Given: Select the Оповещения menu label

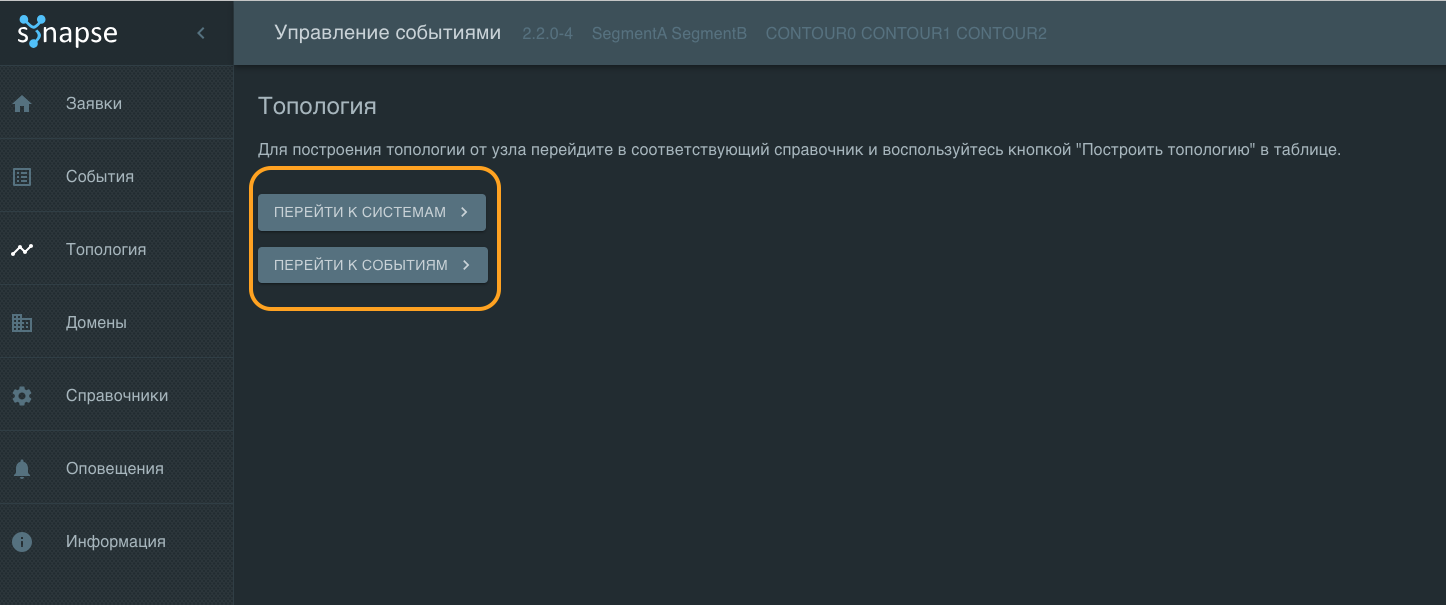Looking at the screenshot, I should (x=115, y=469).
